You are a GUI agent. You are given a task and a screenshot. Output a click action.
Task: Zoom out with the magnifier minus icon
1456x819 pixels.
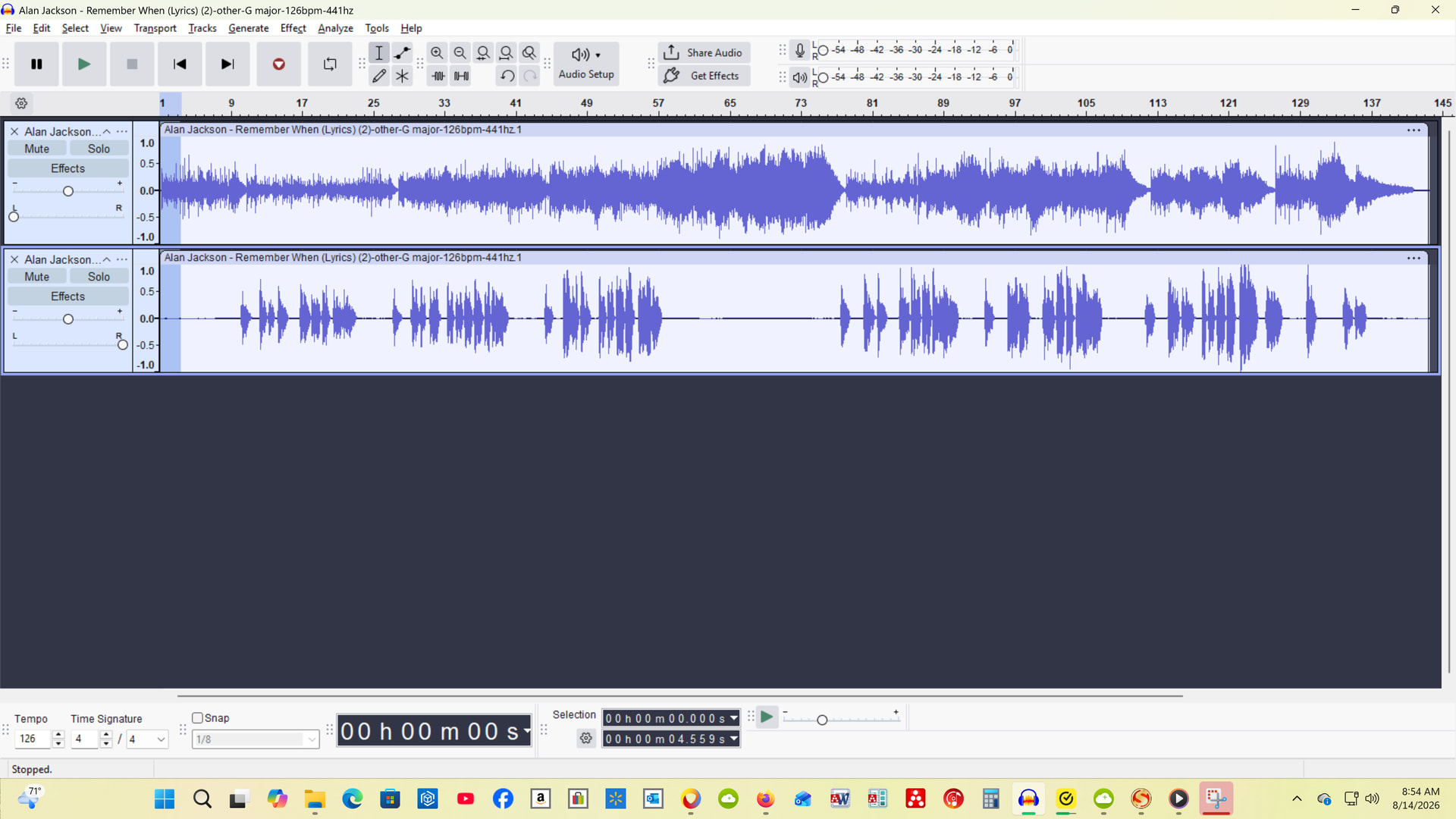[460, 53]
